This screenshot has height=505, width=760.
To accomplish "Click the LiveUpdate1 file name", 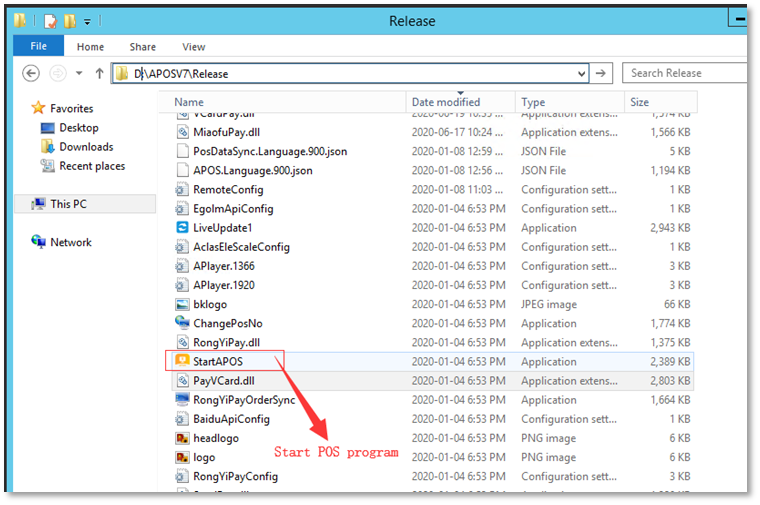I will 222,228.
